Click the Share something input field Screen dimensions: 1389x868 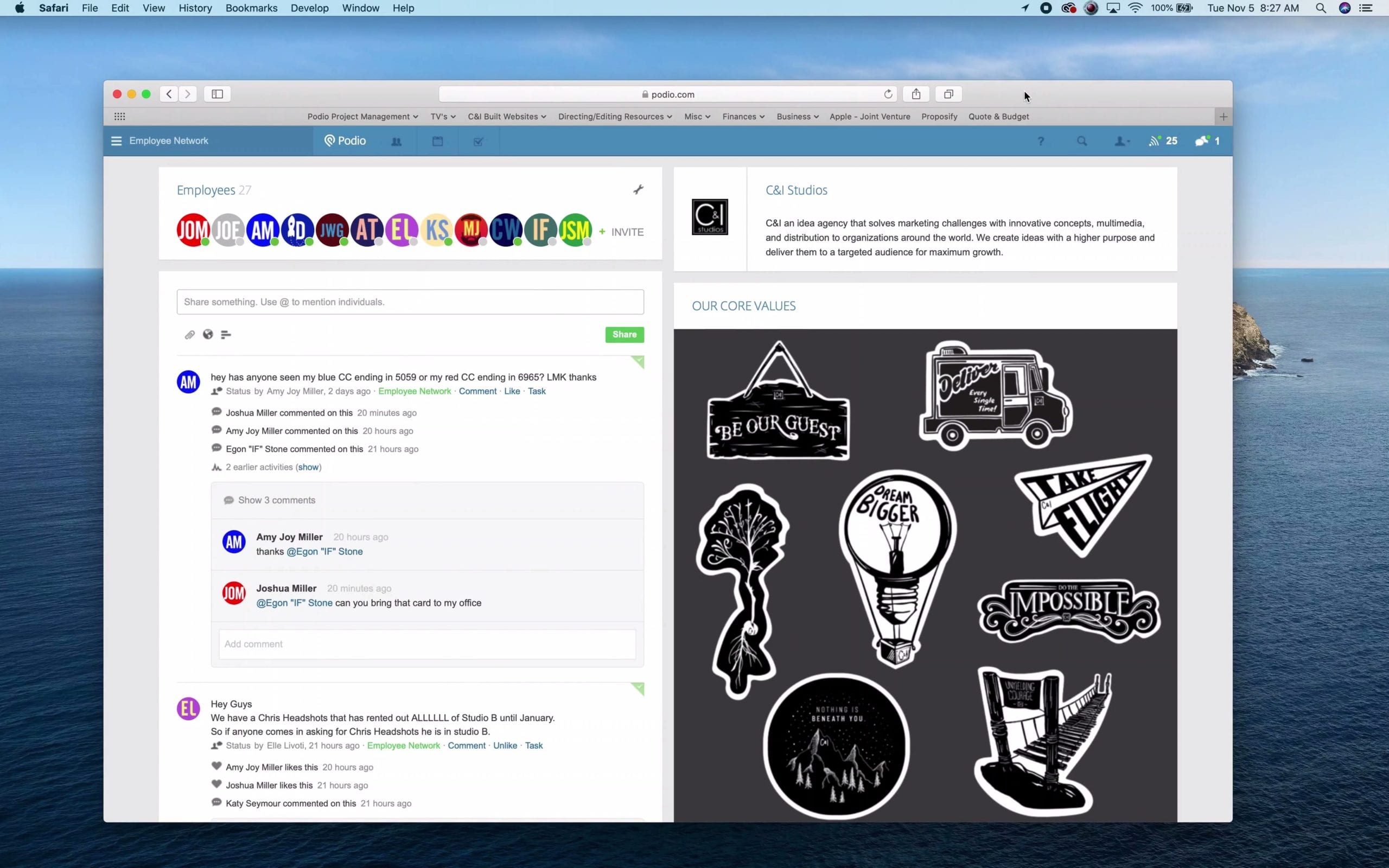(410, 302)
